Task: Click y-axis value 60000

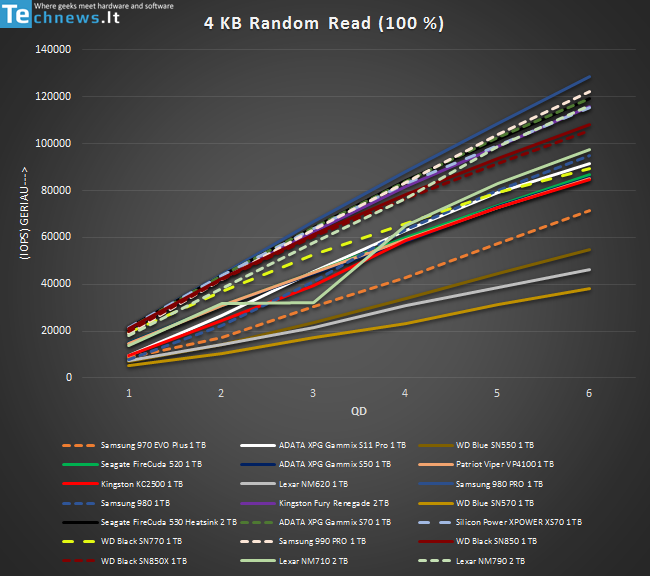Action: 56,237
